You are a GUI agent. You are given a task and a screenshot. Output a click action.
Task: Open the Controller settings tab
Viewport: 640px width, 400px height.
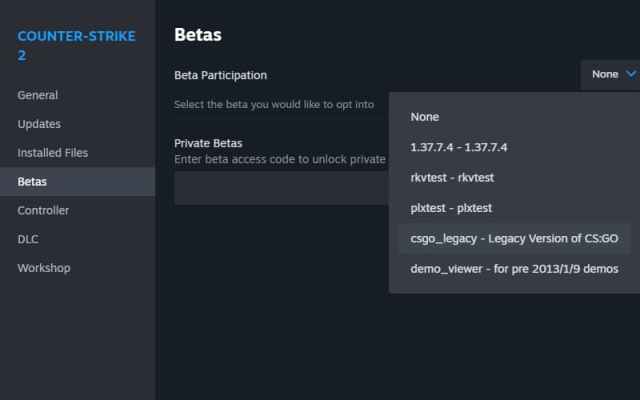coord(43,211)
